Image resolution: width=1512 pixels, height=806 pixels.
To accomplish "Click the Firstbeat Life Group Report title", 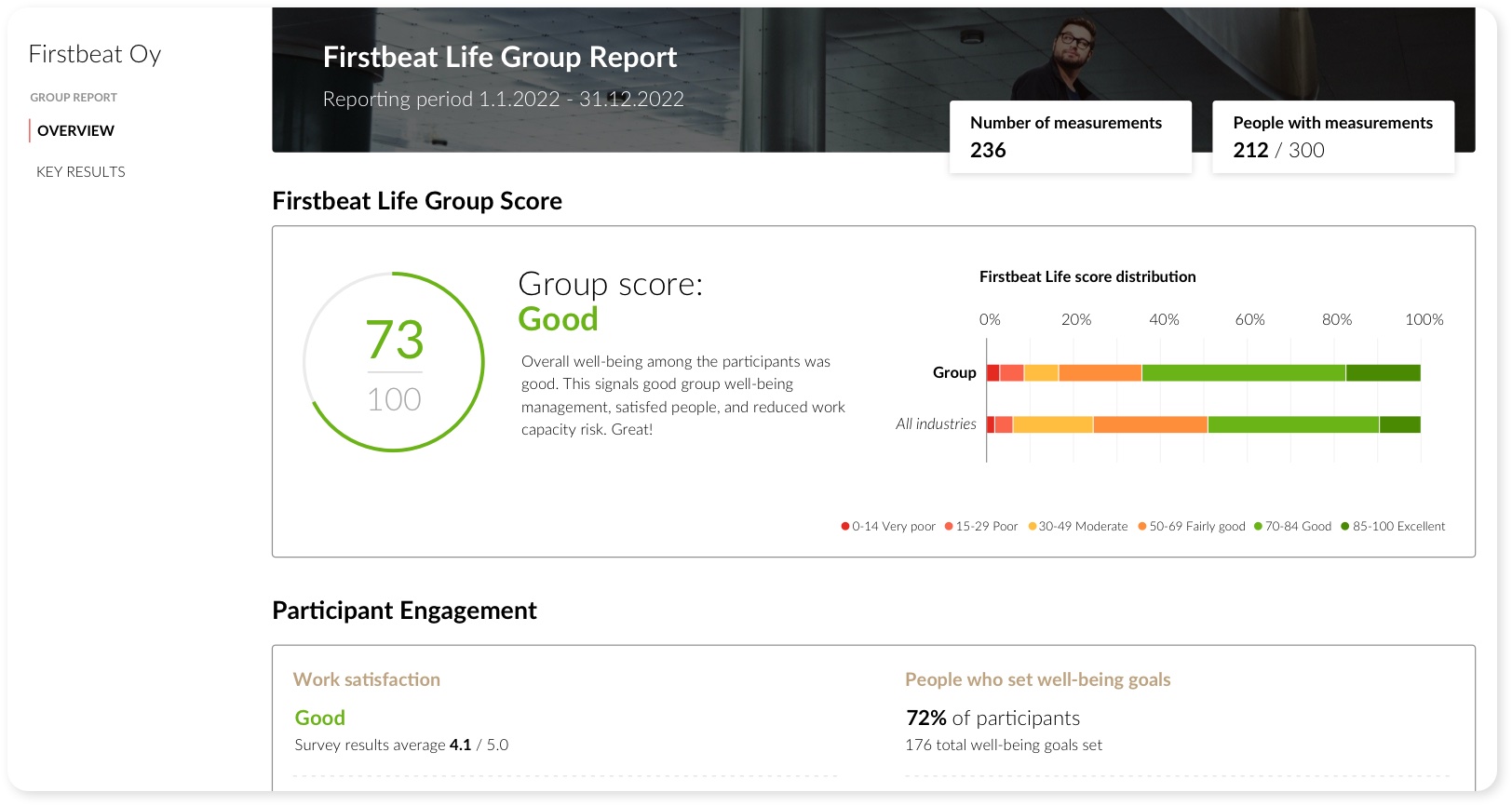I will 500,58.
